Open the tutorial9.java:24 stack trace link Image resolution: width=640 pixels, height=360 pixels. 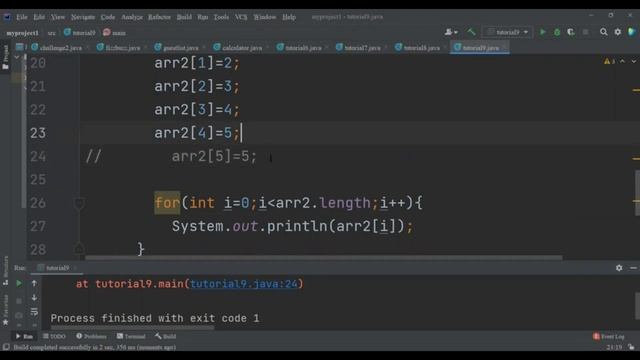pyautogui.click(x=244, y=284)
